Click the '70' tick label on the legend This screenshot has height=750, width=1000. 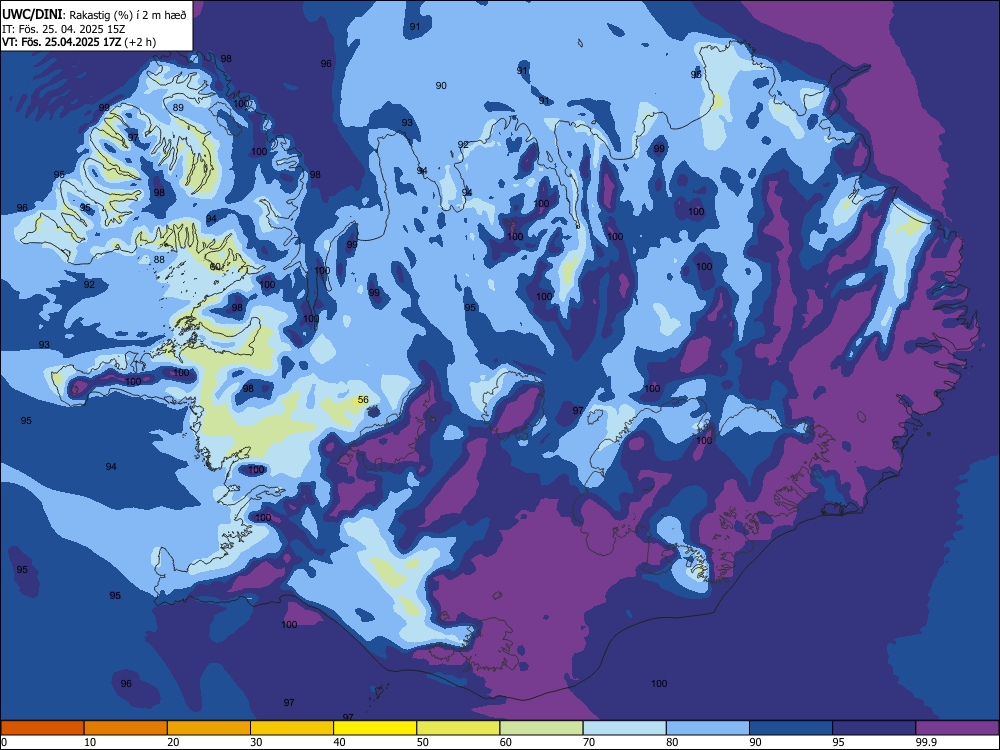(x=589, y=742)
